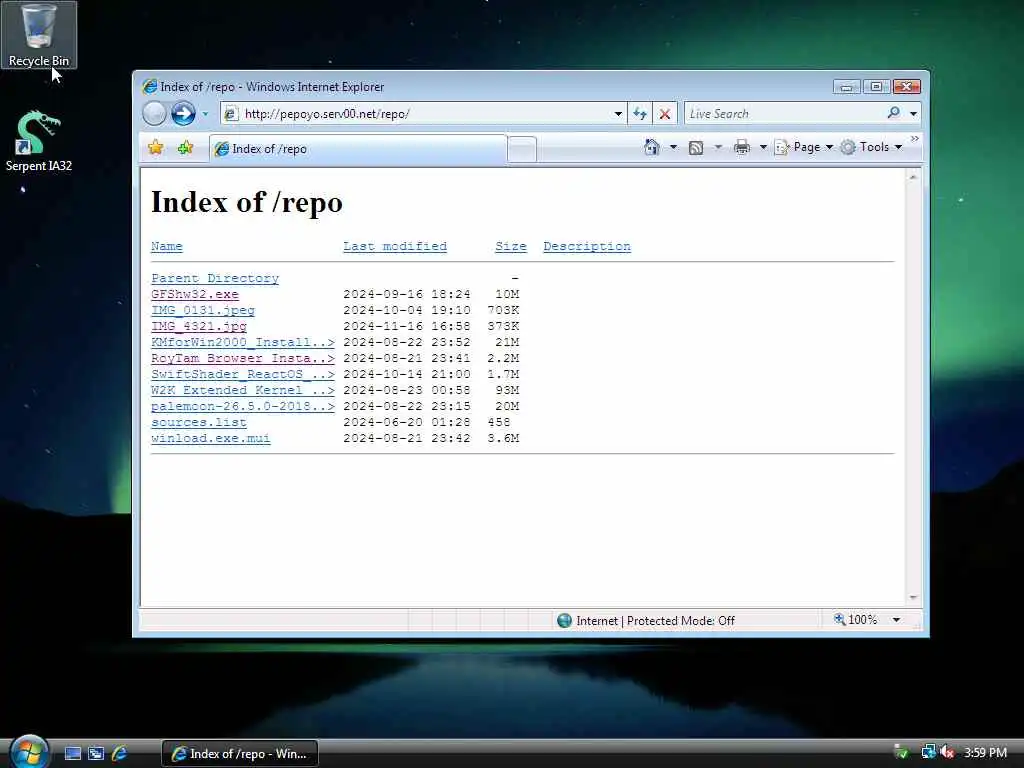The image size is (1024, 768).
Task: Click 'Internet | Protected Mode: Off' status text
Action: pos(655,620)
